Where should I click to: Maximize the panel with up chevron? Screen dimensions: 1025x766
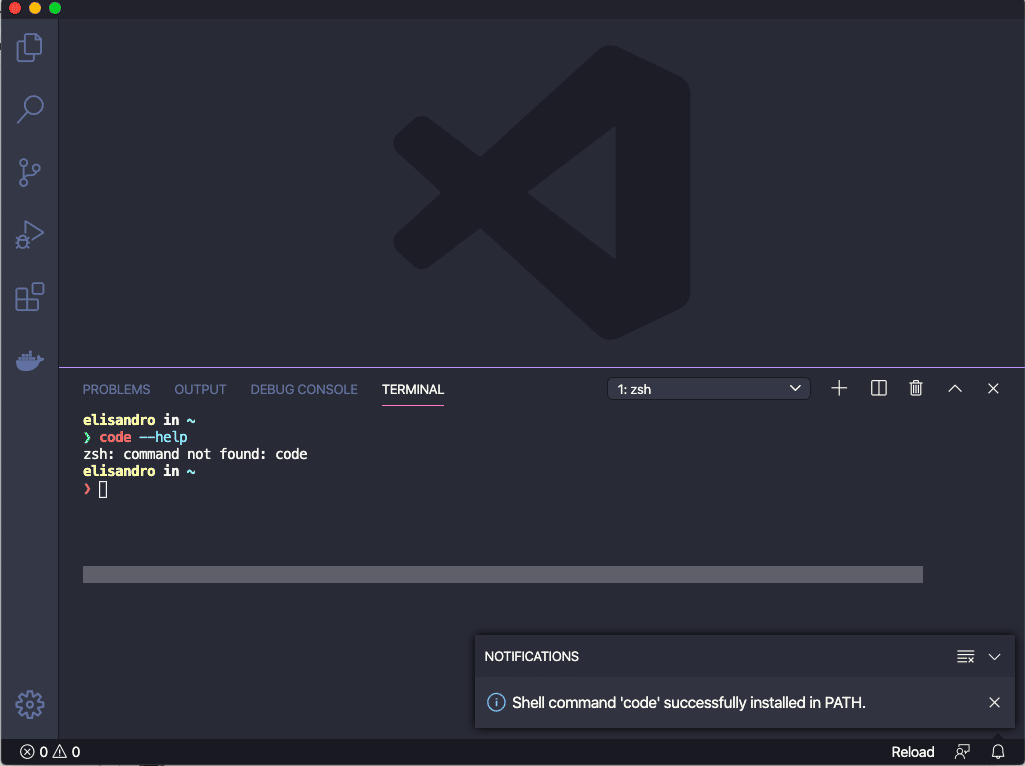pyautogui.click(x=954, y=388)
